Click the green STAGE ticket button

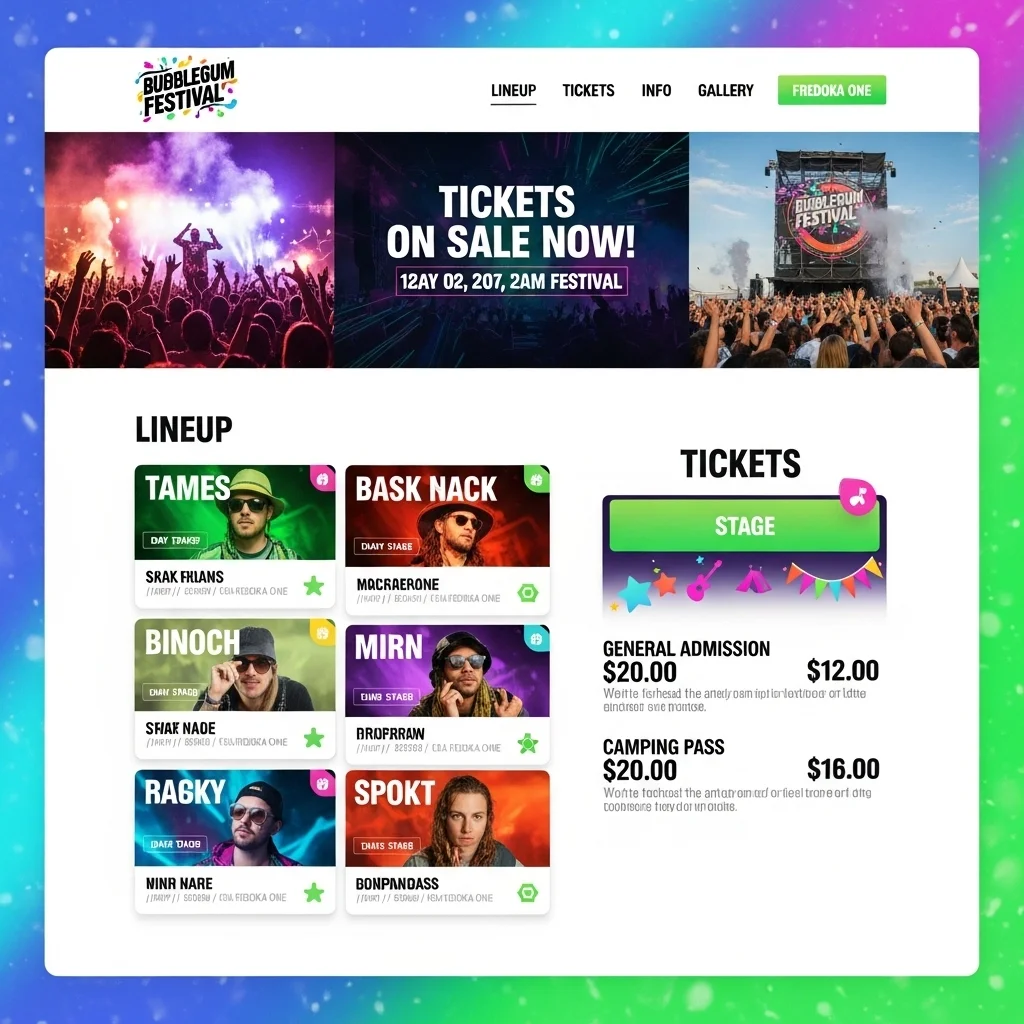744,526
